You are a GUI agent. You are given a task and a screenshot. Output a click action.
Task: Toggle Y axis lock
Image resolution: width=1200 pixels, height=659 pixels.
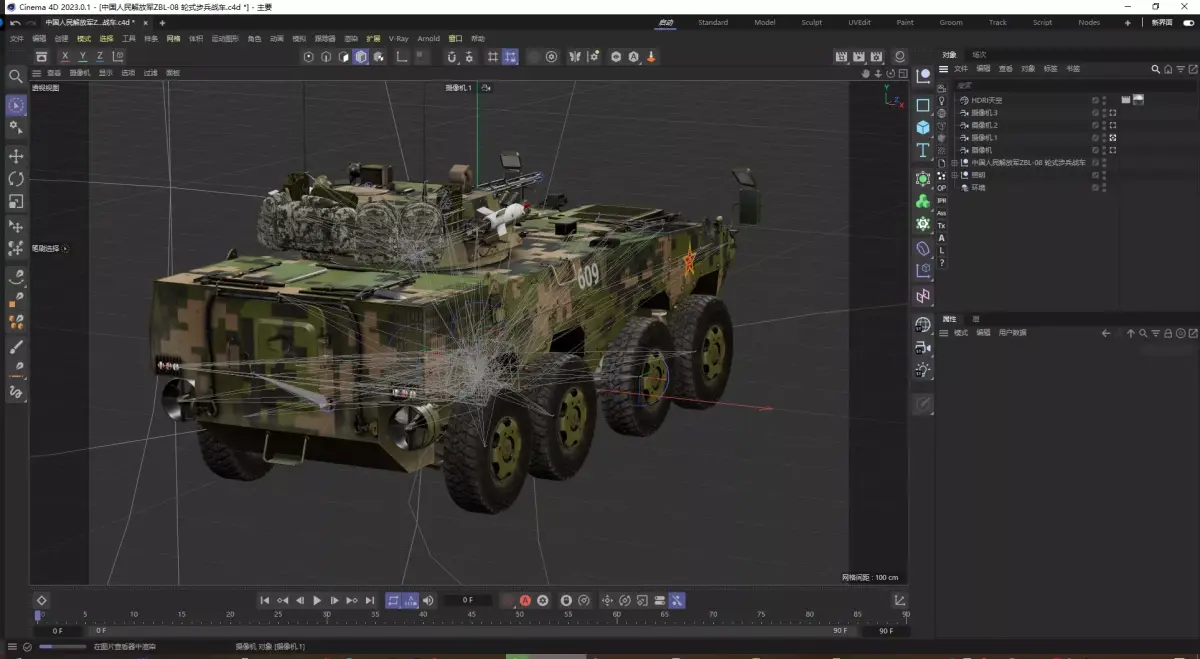pos(83,57)
